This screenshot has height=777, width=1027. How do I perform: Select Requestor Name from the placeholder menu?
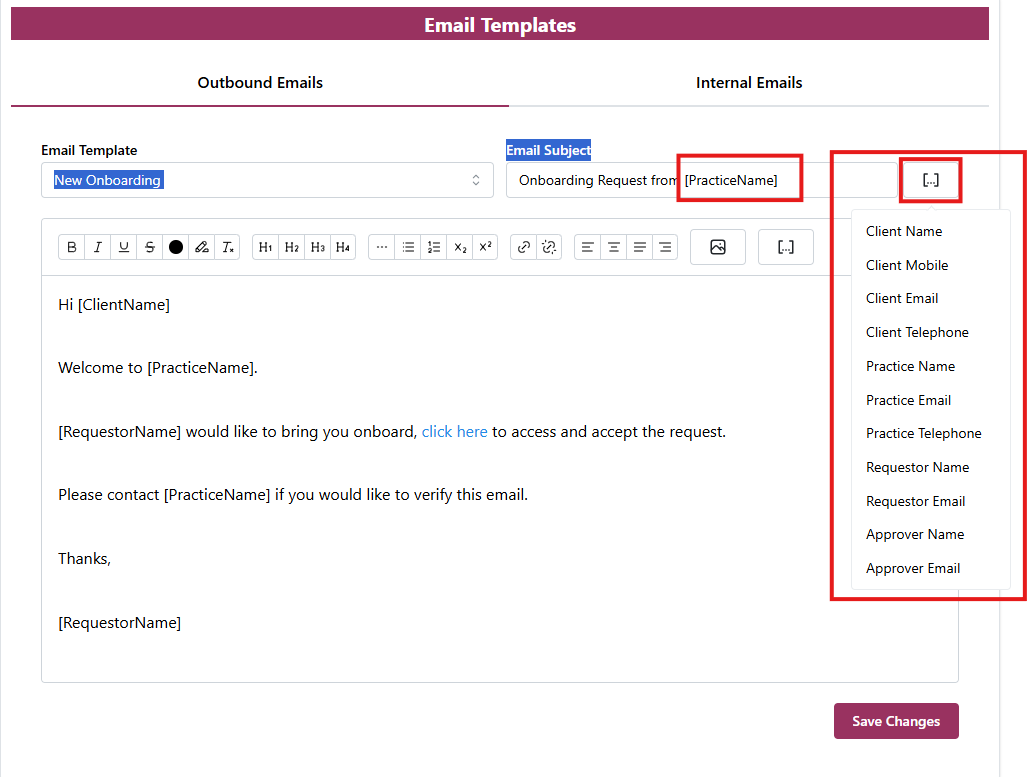click(x=917, y=467)
